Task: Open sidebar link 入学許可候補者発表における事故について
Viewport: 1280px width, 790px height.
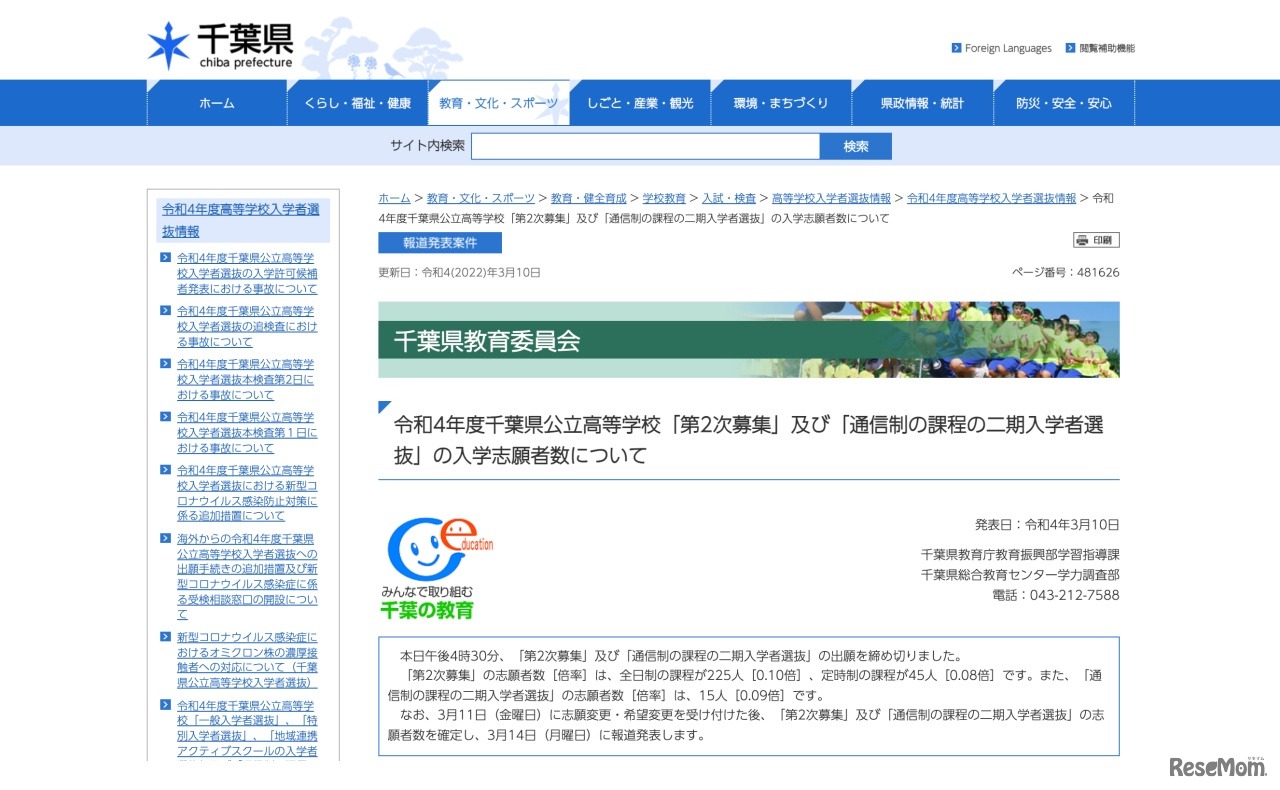Action: [247, 273]
